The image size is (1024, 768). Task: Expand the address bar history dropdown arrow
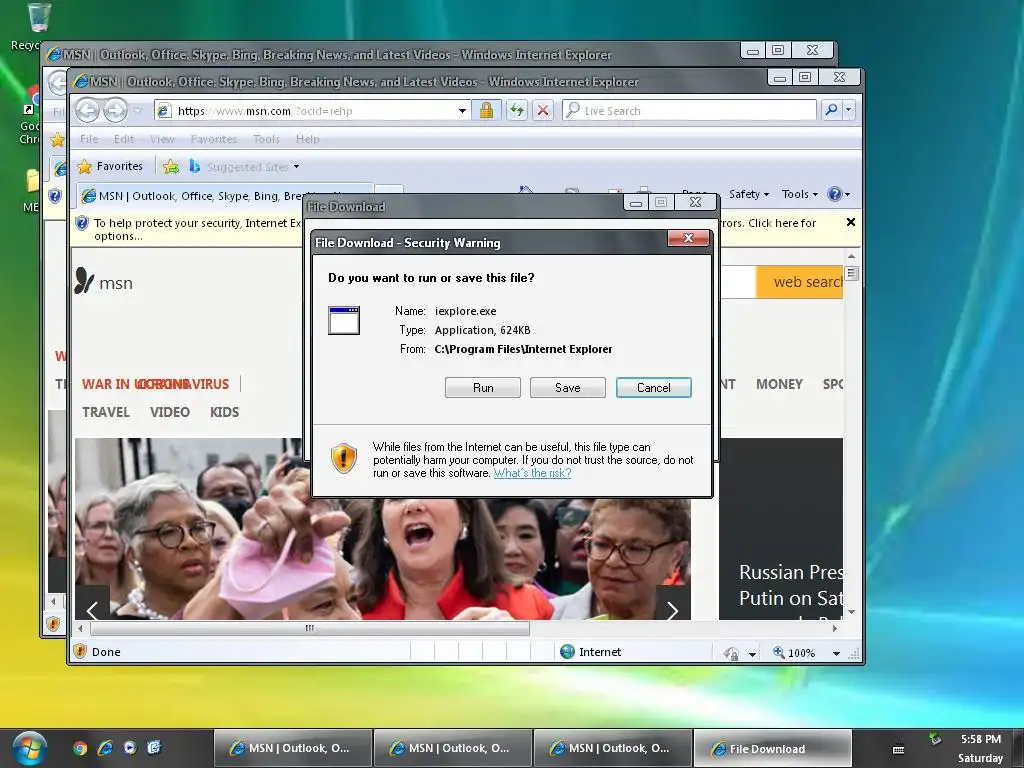tap(462, 110)
